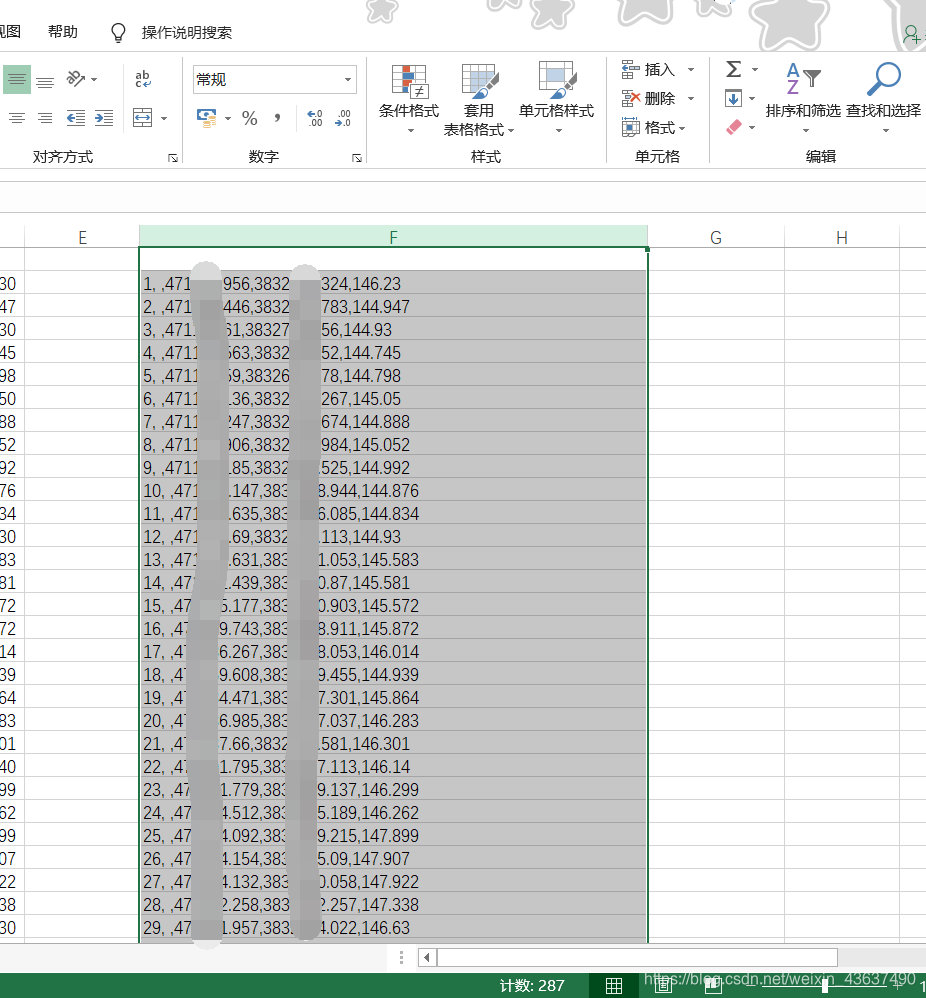Click cell ending 9.215,147.899

(393, 835)
